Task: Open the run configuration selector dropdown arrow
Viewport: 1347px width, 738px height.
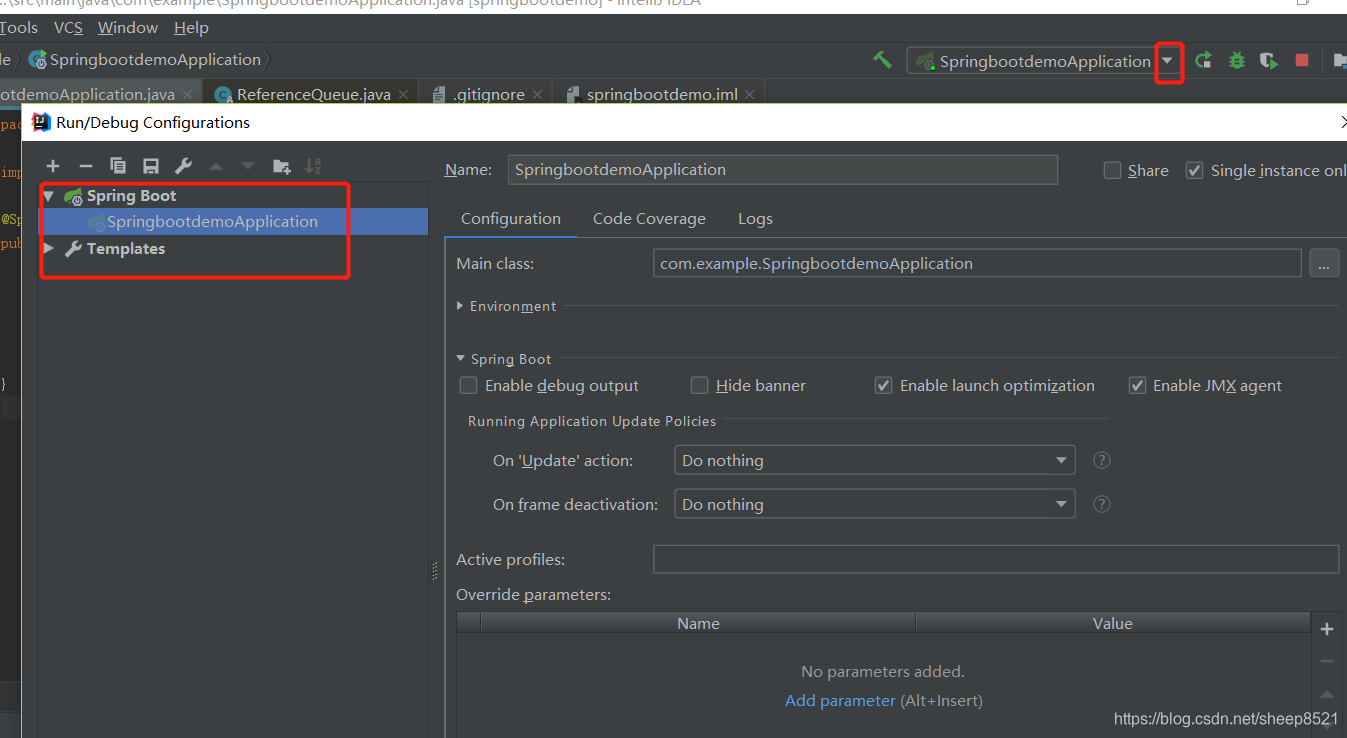Action: [1167, 61]
